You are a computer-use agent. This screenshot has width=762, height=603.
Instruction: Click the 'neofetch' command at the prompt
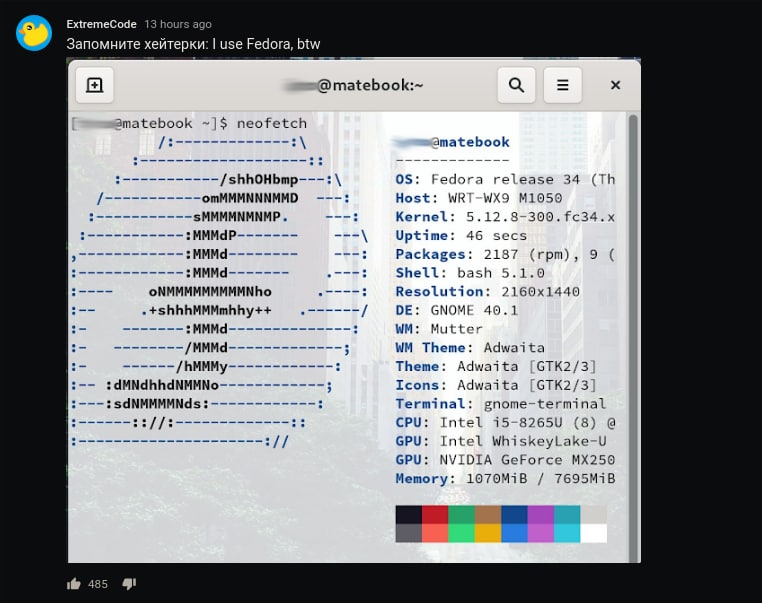point(272,123)
